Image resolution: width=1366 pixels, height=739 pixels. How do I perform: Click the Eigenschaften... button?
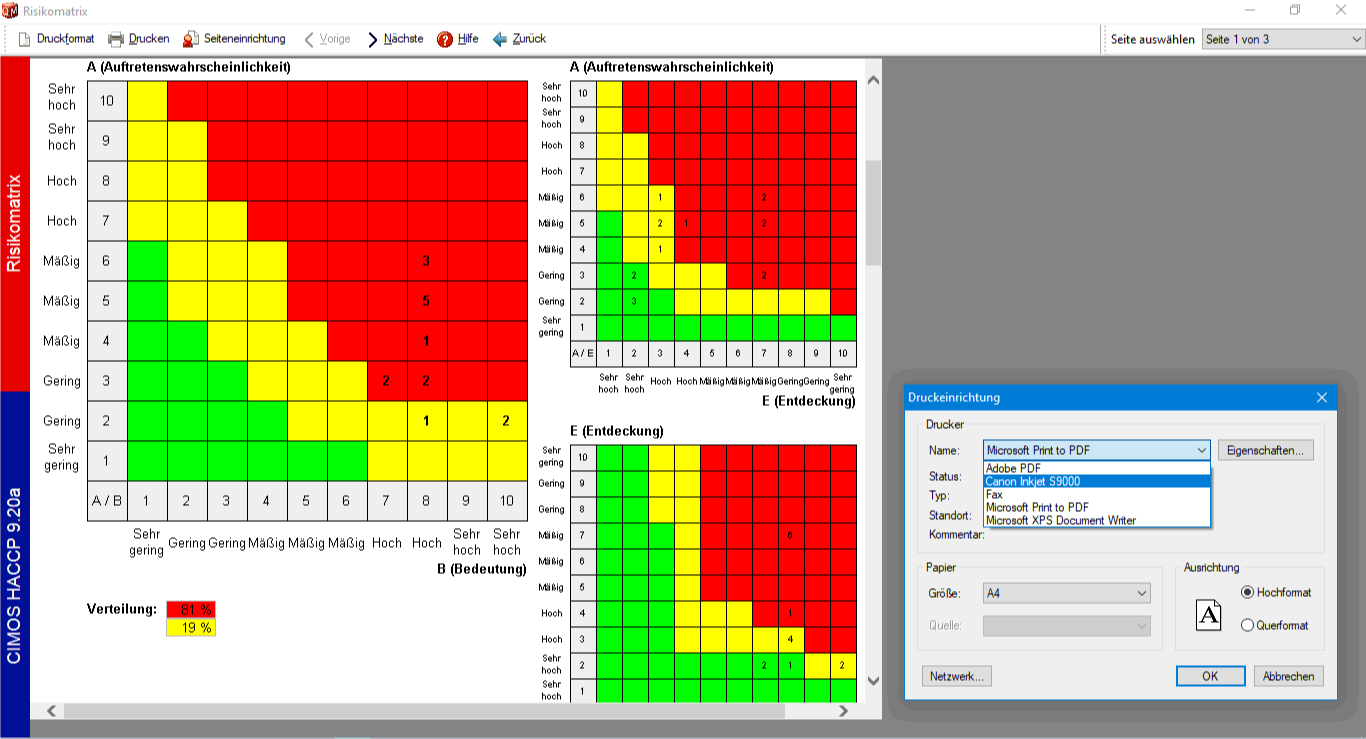pos(1265,450)
